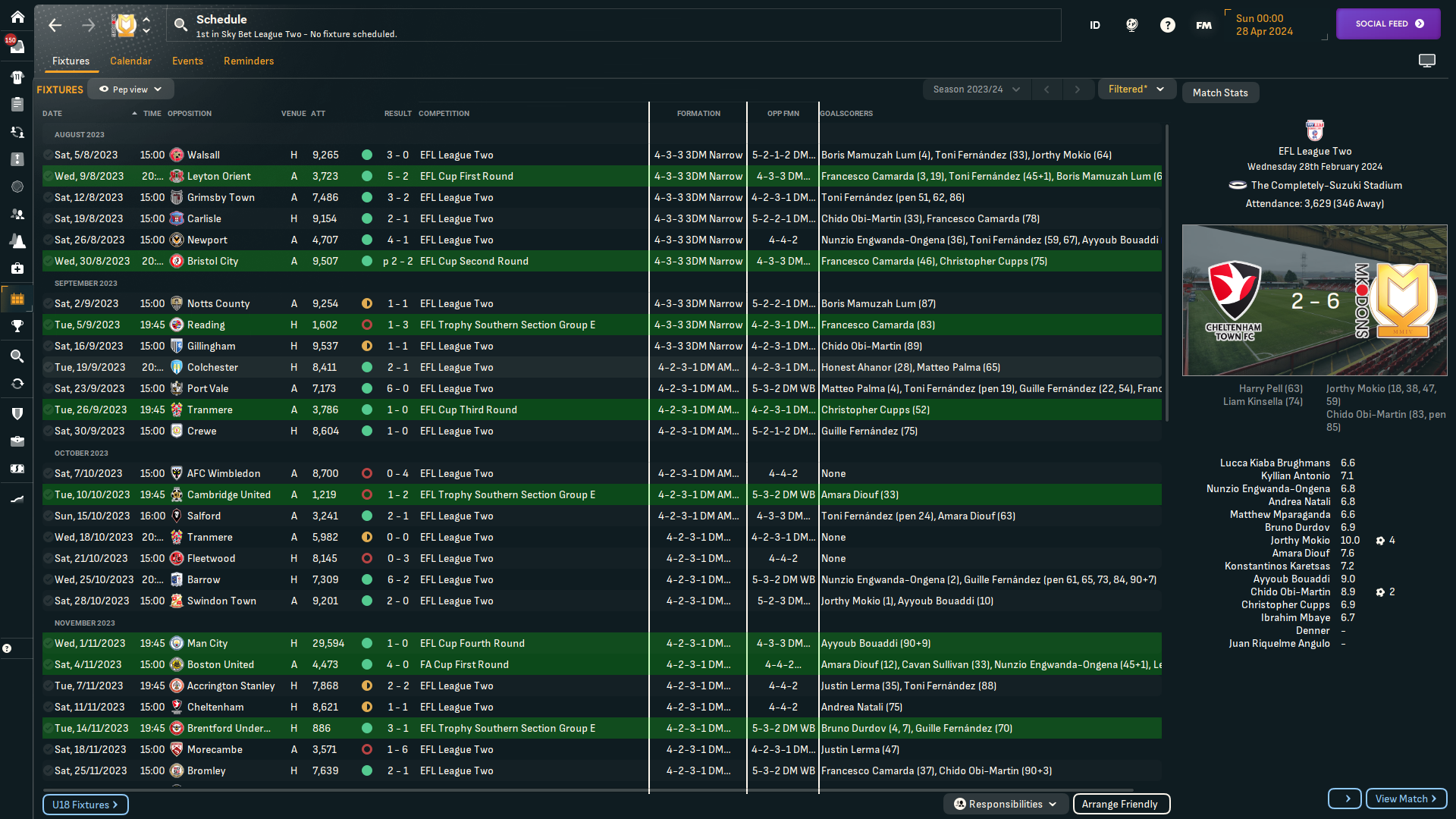This screenshot has width=1456, height=819.
Task: Tick the checkbox for Grimsby Town fixture row
Action: click(x=48, y=197)
